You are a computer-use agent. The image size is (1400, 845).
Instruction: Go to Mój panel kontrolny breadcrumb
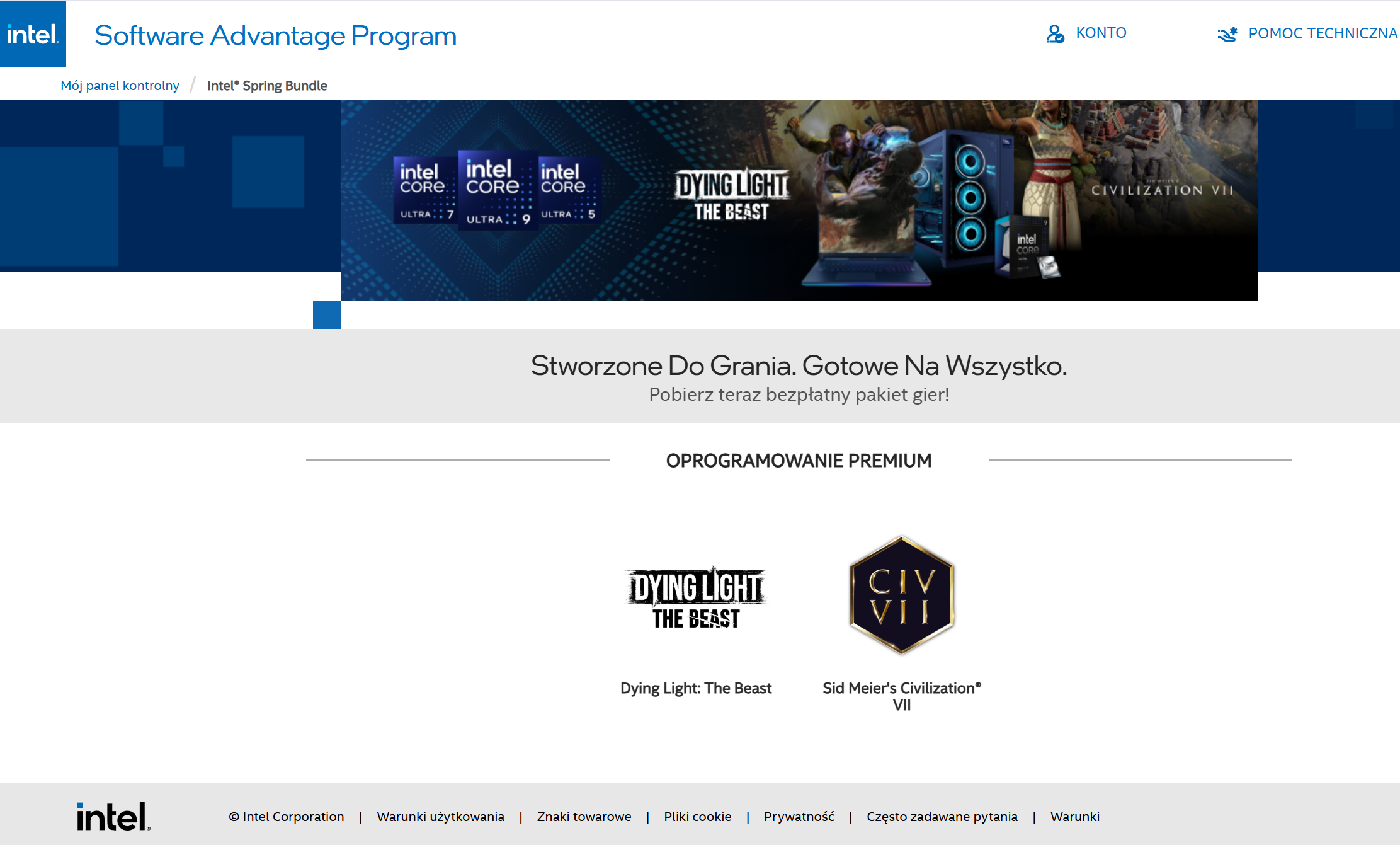tap(120, 86)
